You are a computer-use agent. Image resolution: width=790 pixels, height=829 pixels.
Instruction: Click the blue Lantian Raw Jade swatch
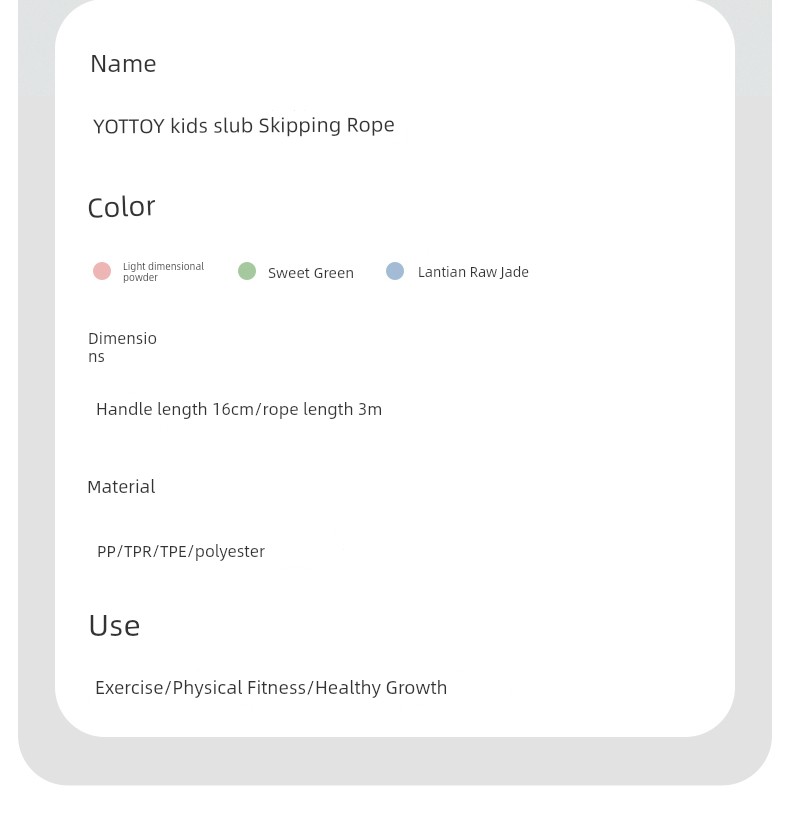tap(395, 271)
